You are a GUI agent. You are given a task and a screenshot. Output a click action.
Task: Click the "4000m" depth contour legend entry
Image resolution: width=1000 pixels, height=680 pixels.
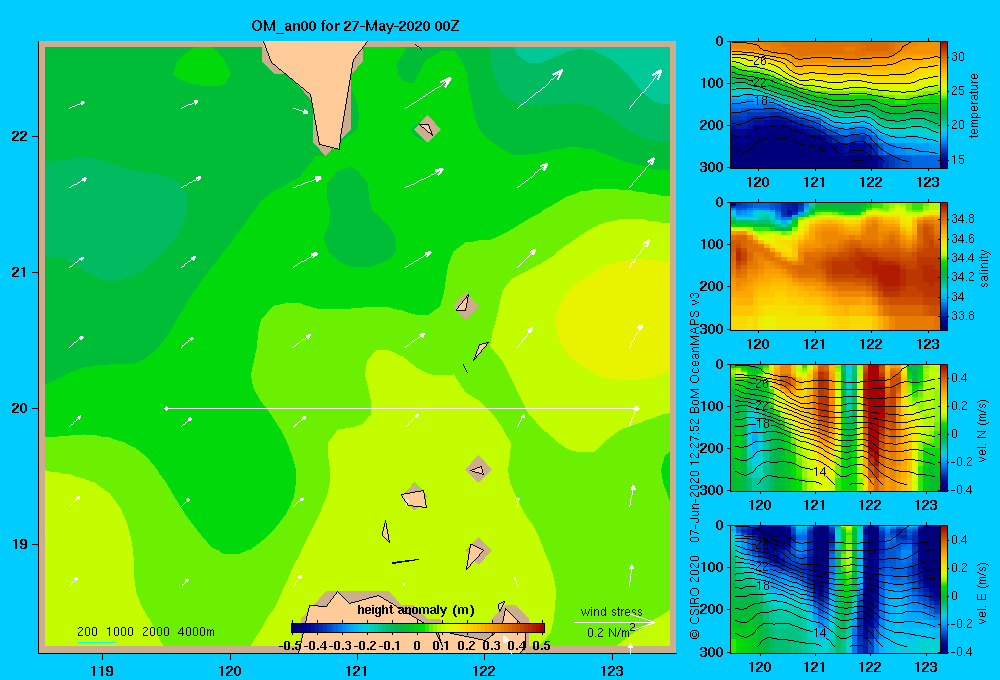[196, 632]
